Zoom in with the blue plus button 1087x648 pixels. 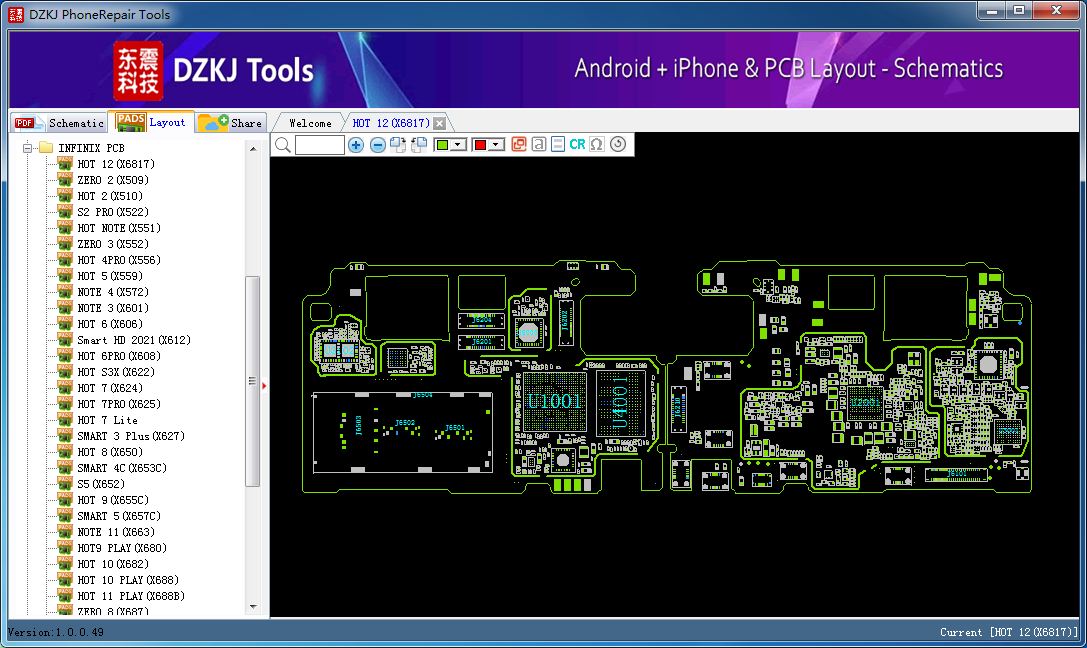click(356, 144)
